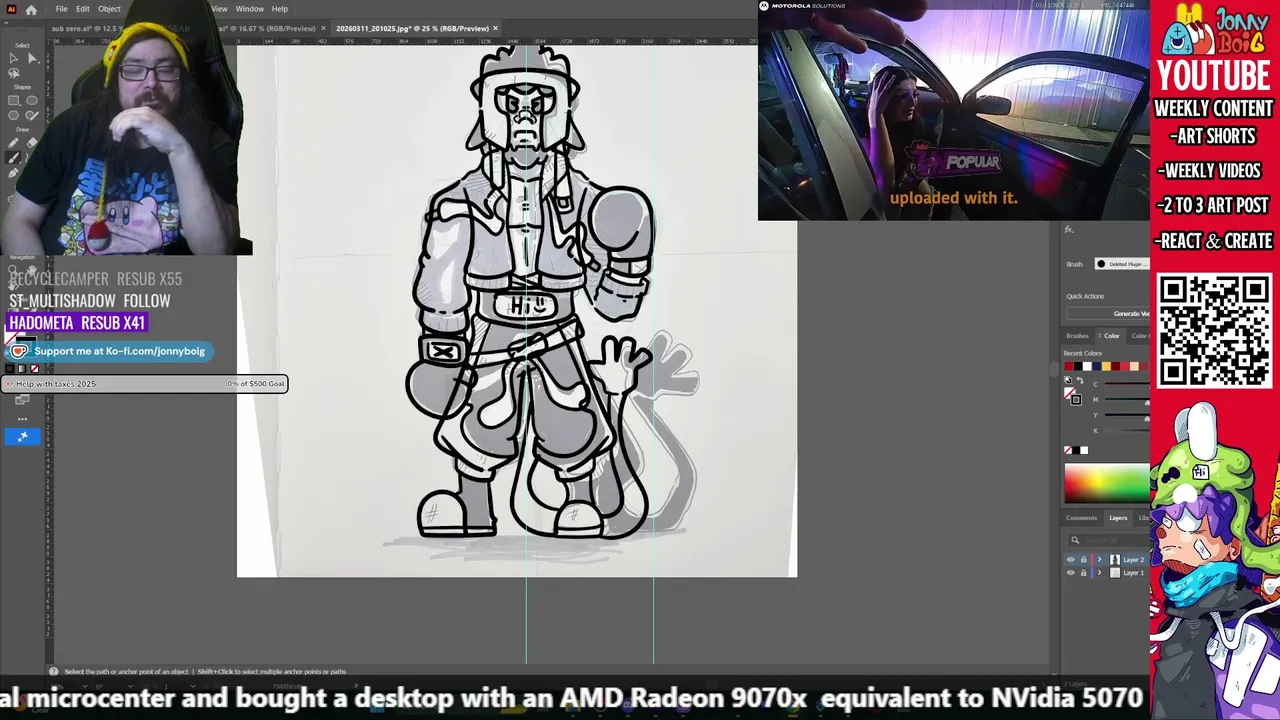
Task: Select the Direct Selection tool
Action: (x=32, y=58)
